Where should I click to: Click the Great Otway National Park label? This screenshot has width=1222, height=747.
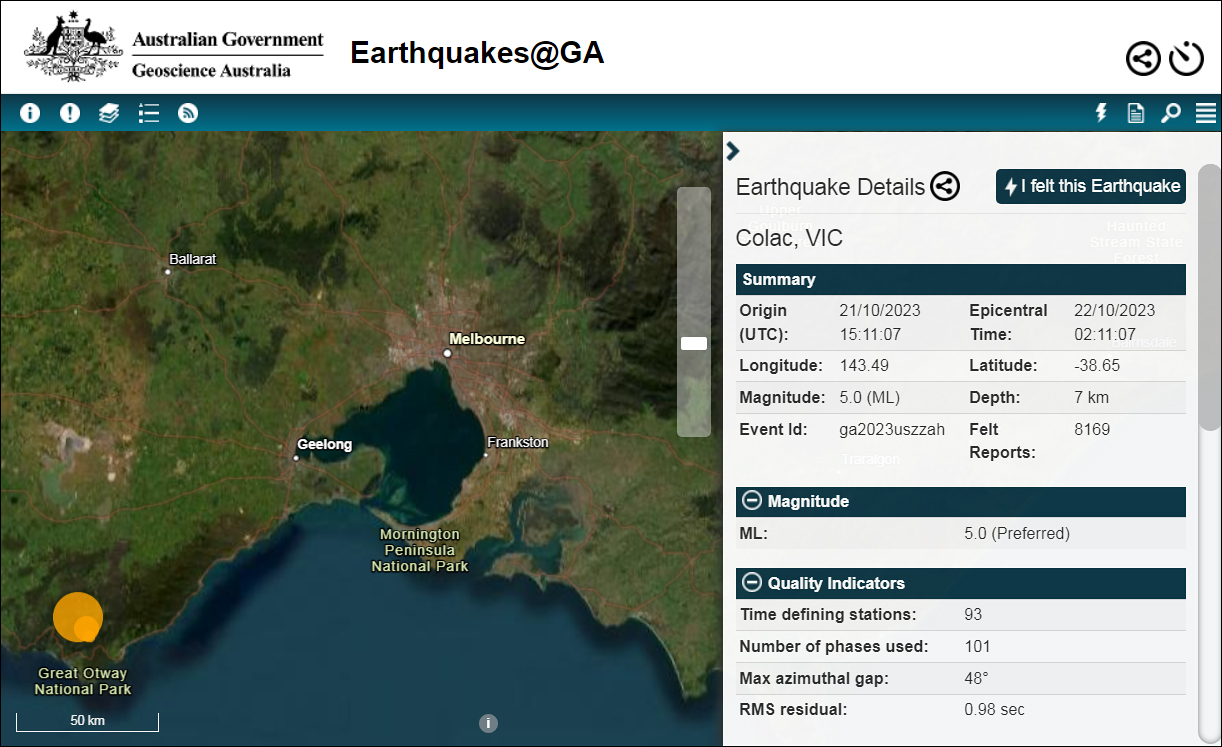pyautogui.click(x=83, y=681)
